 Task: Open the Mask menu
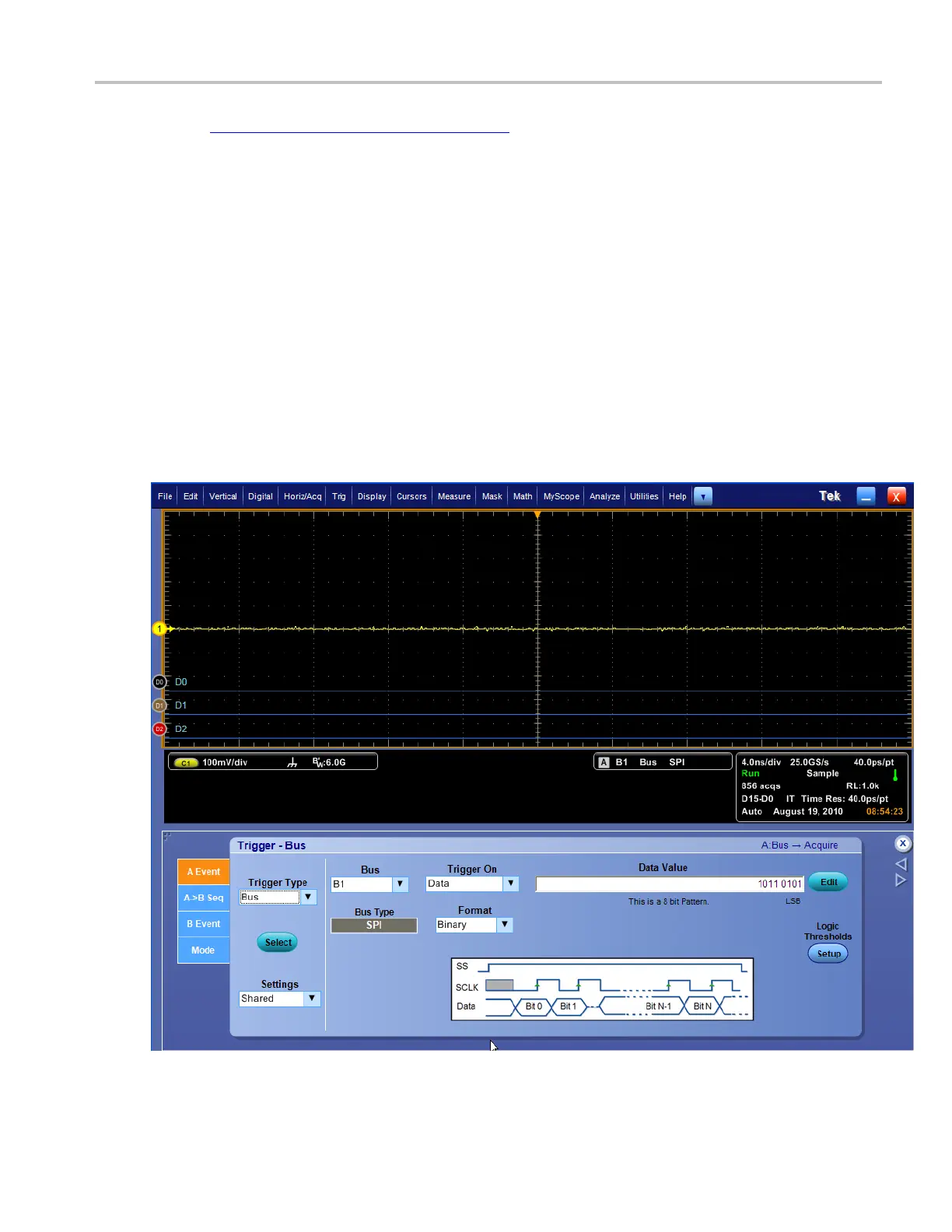point(492,496)
